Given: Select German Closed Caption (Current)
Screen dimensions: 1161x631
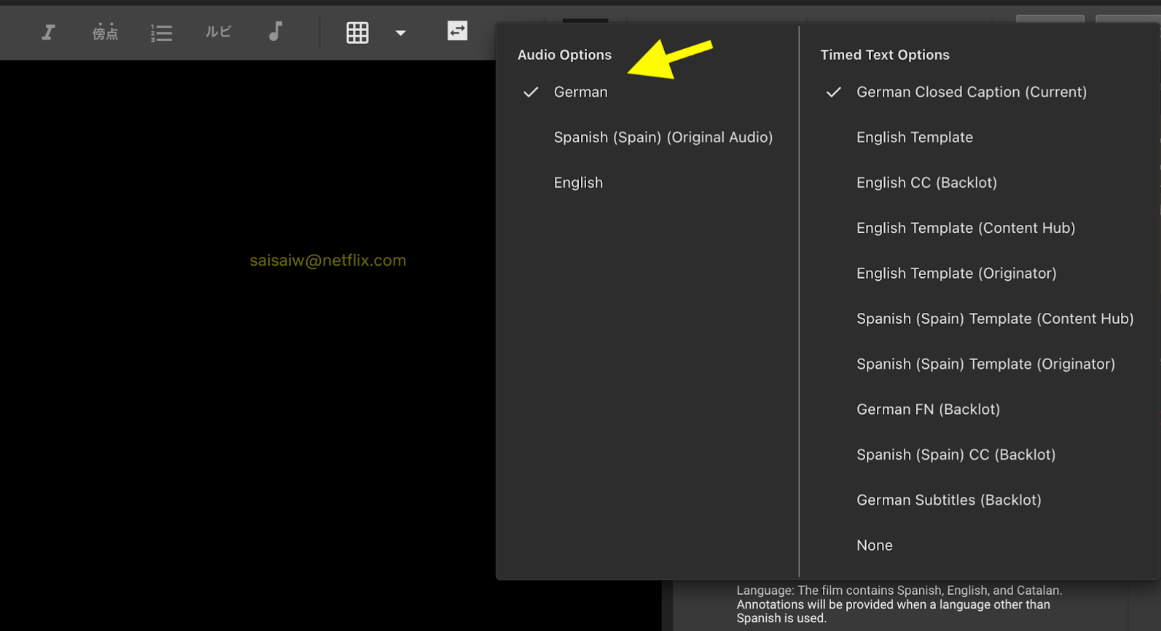Looking at the screenshot, I should click(x=971, y=92).
